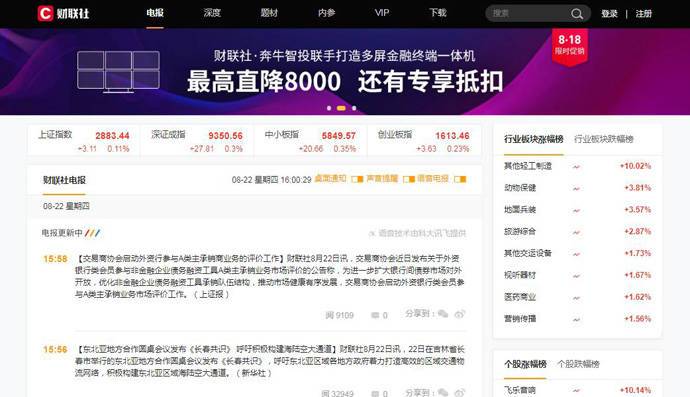Share the 15:56 telegraph via Weibo icon

[460, 392]
